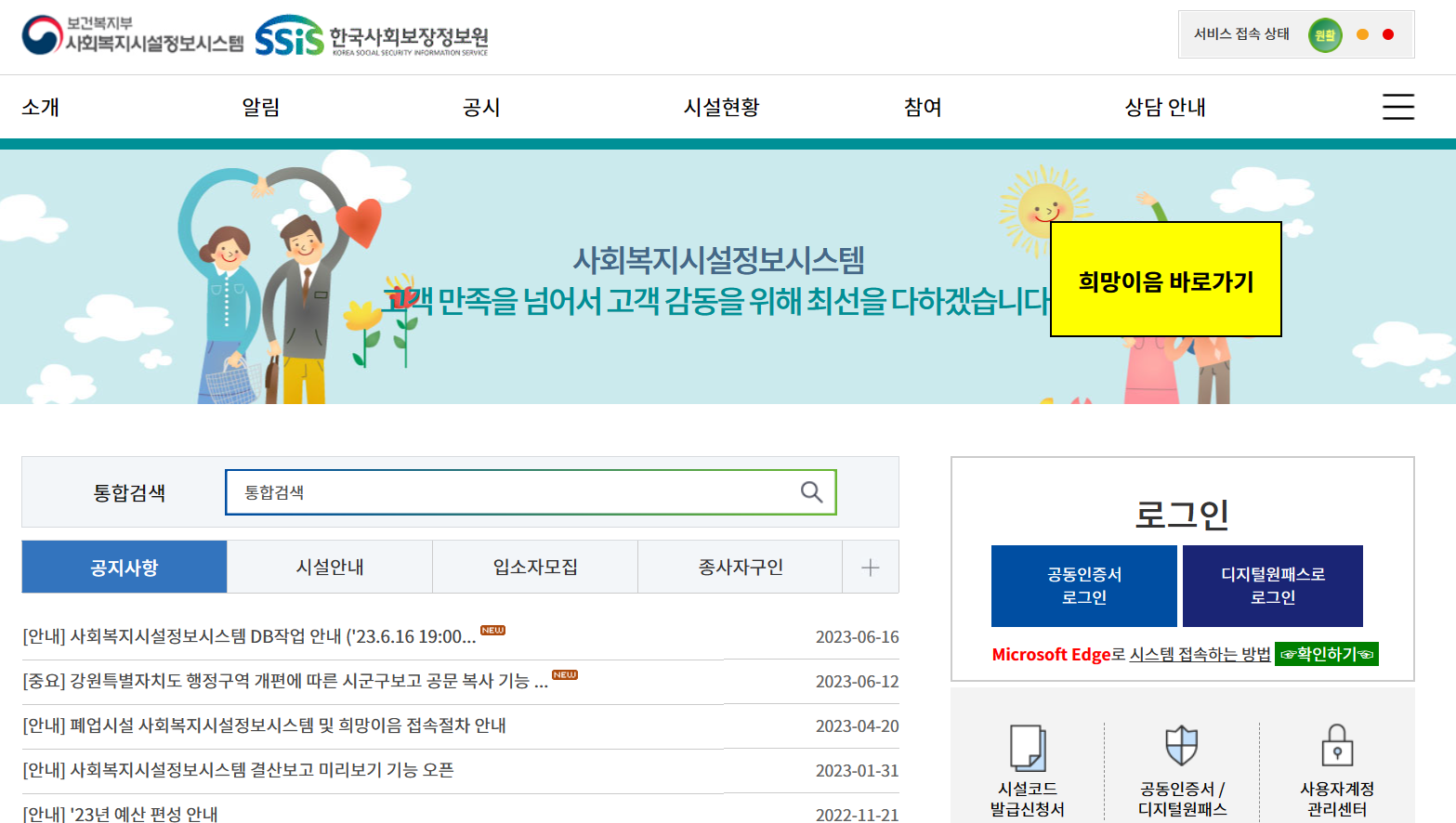This screenshot has width=1456, height=823.
Task: Open the hamburger menu at top right
Action: click(1397, 107)
